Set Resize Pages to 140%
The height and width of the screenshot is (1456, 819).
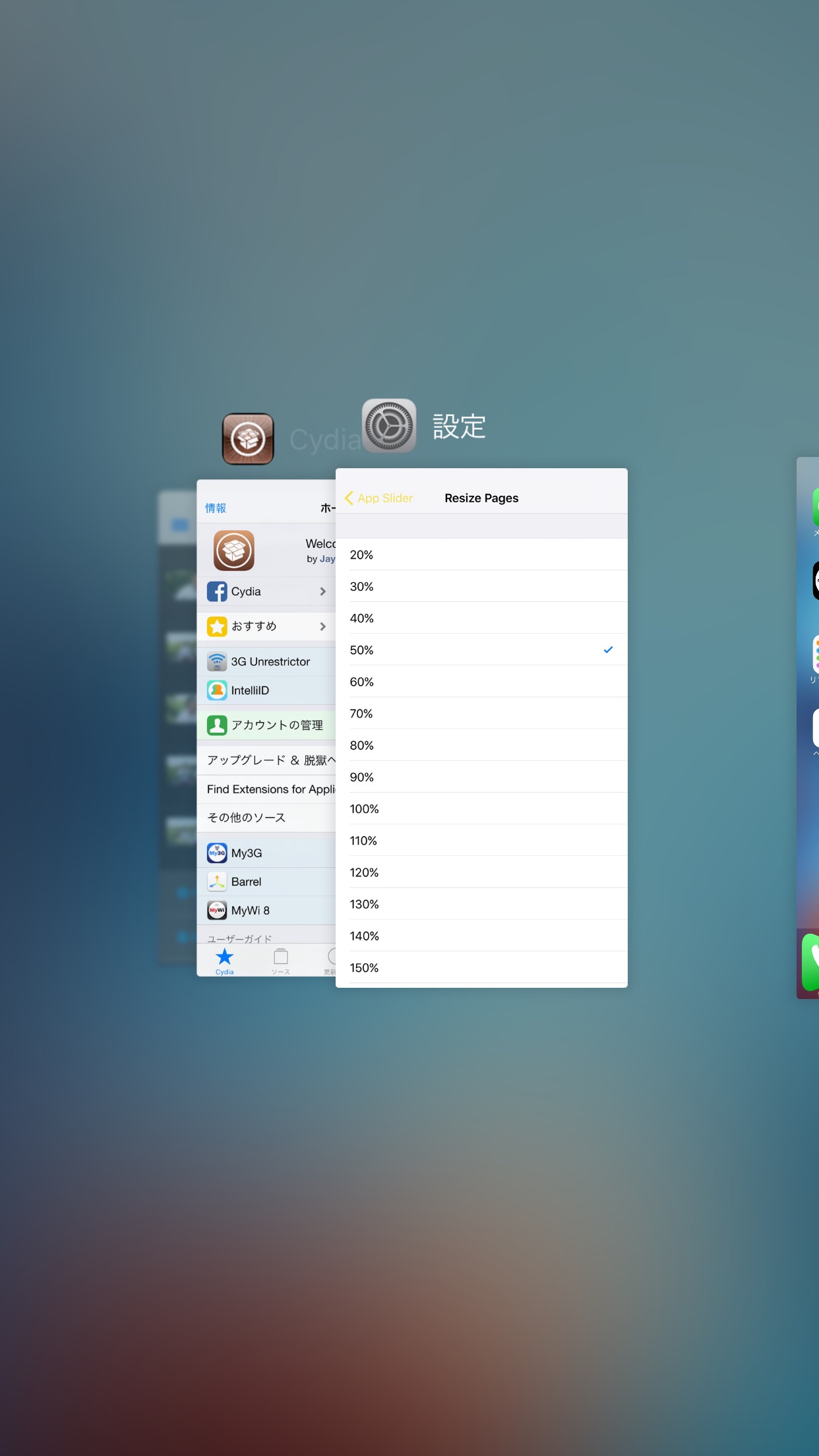tap(481, 936)
